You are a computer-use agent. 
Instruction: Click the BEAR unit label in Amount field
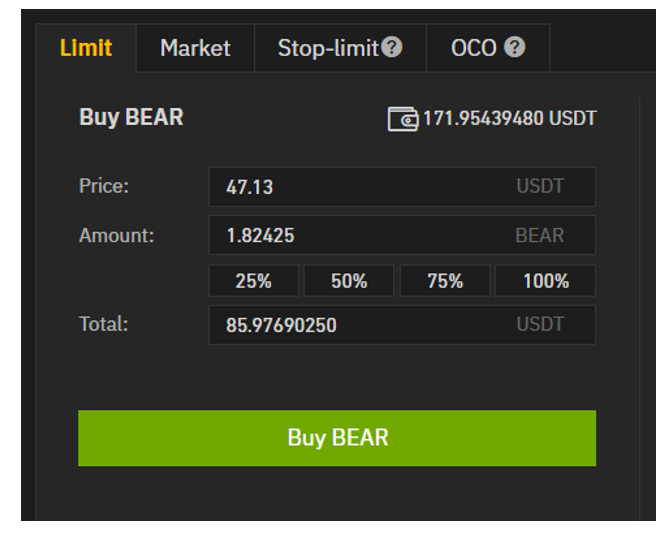pos(540,235)
